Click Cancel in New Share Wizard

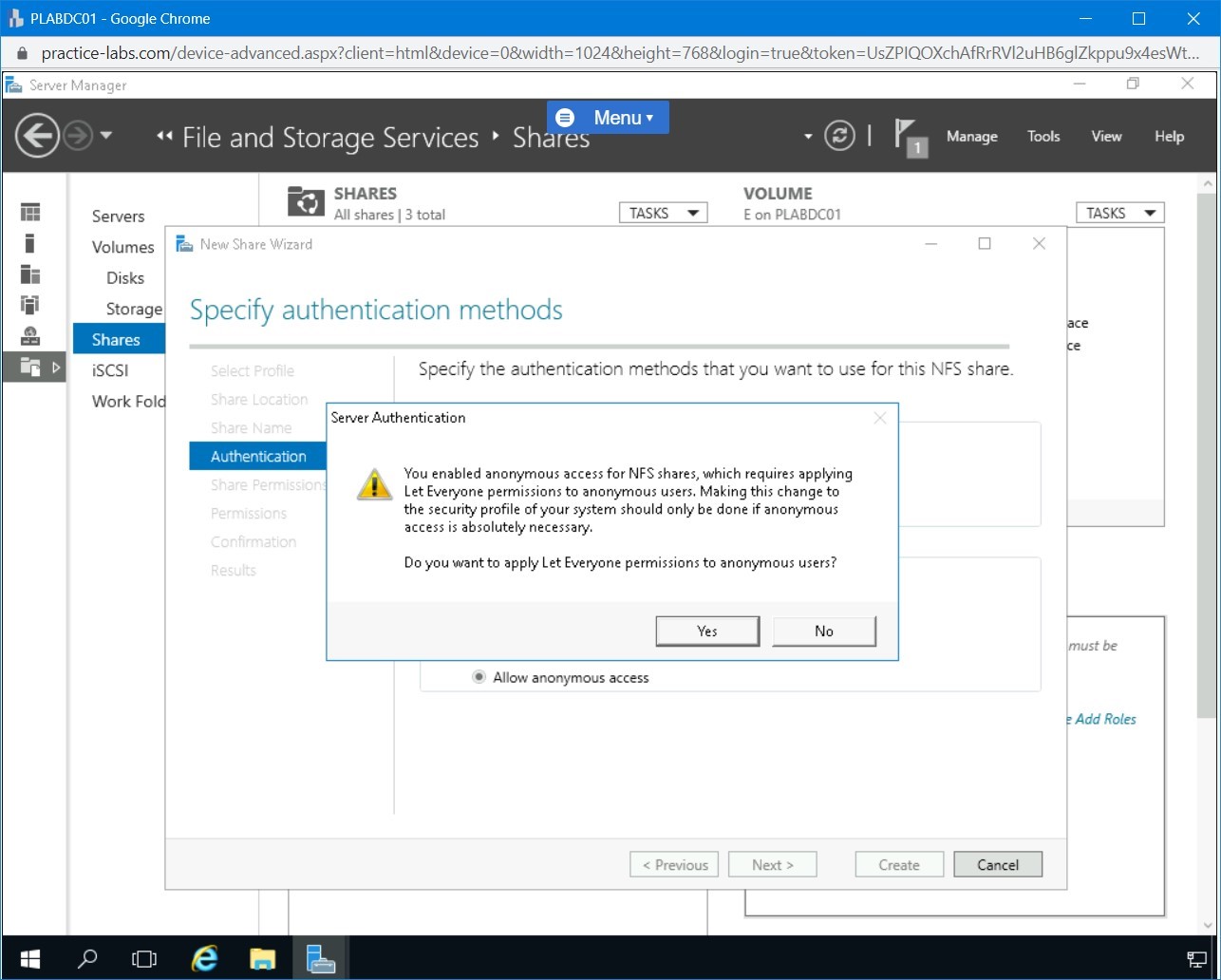998,865
